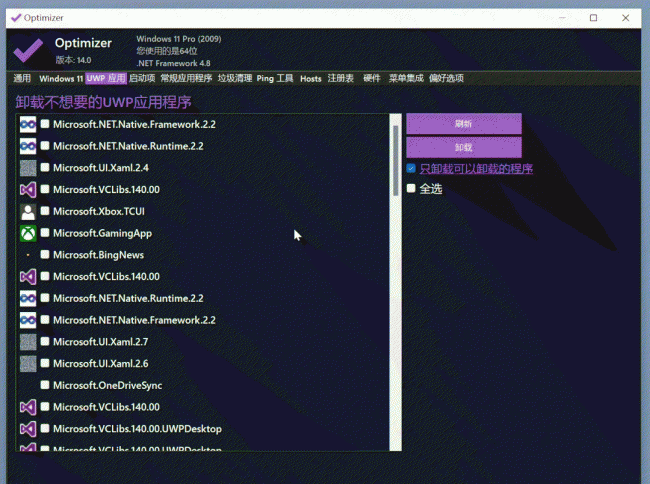Click the Microsoft.UI.Xaml.2.7 entry name

(x=100, y=342)
